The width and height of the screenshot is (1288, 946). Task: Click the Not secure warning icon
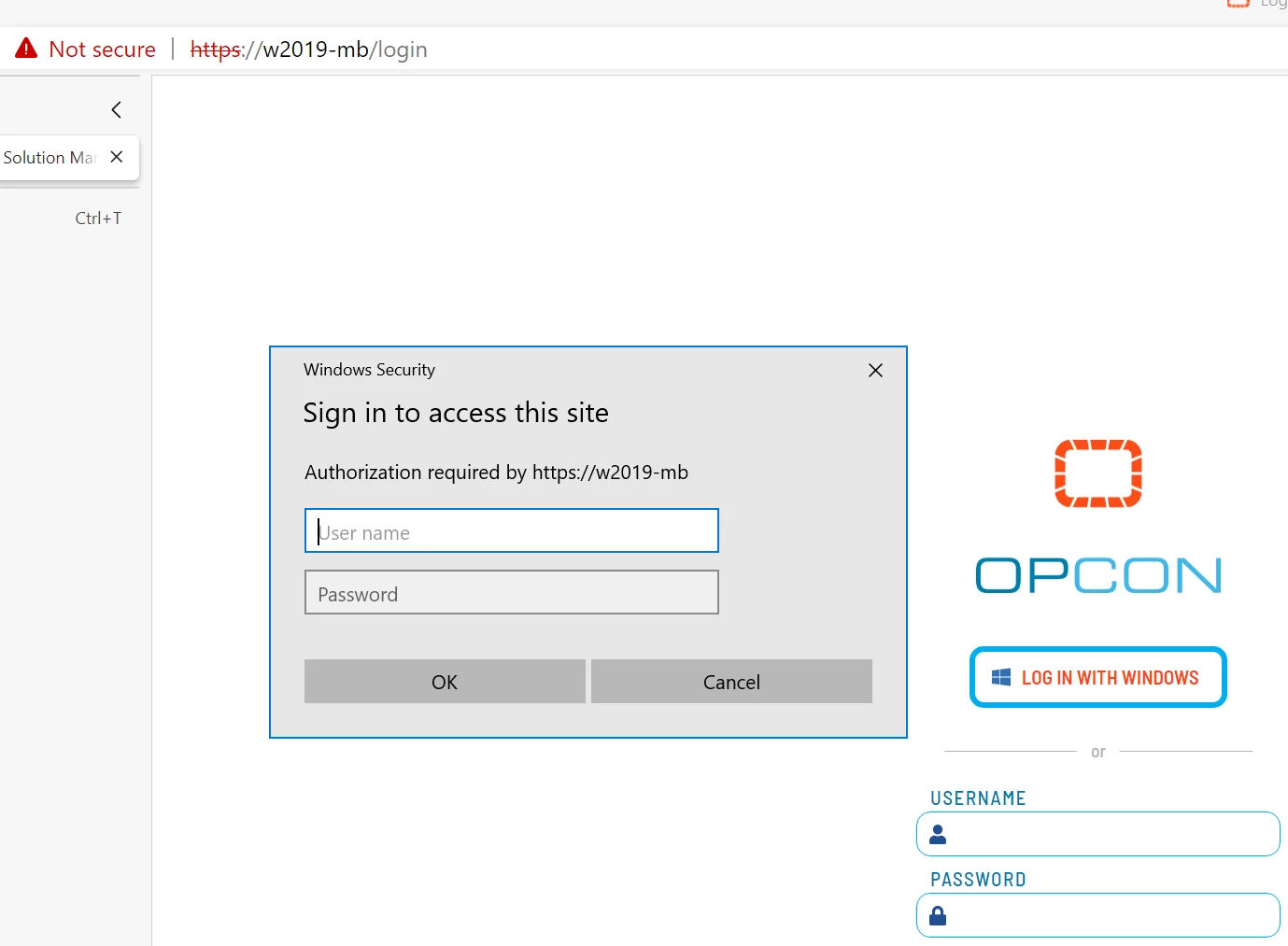coord(26,49)
